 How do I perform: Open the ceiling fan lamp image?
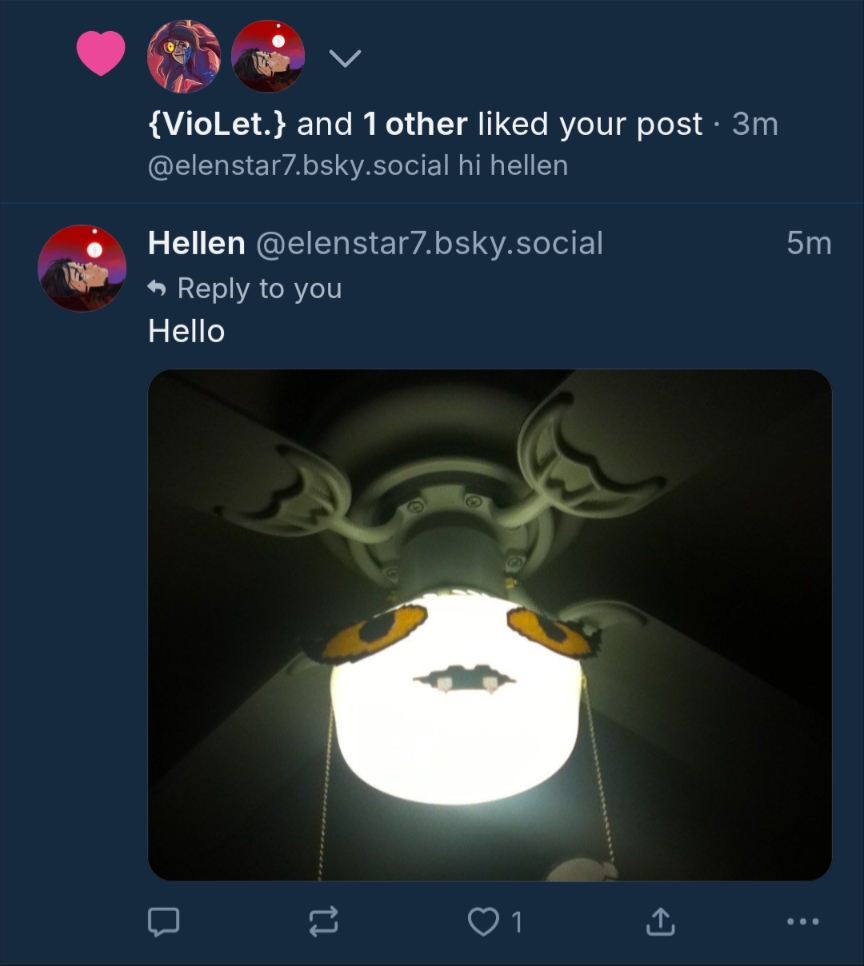coord(489,625)
